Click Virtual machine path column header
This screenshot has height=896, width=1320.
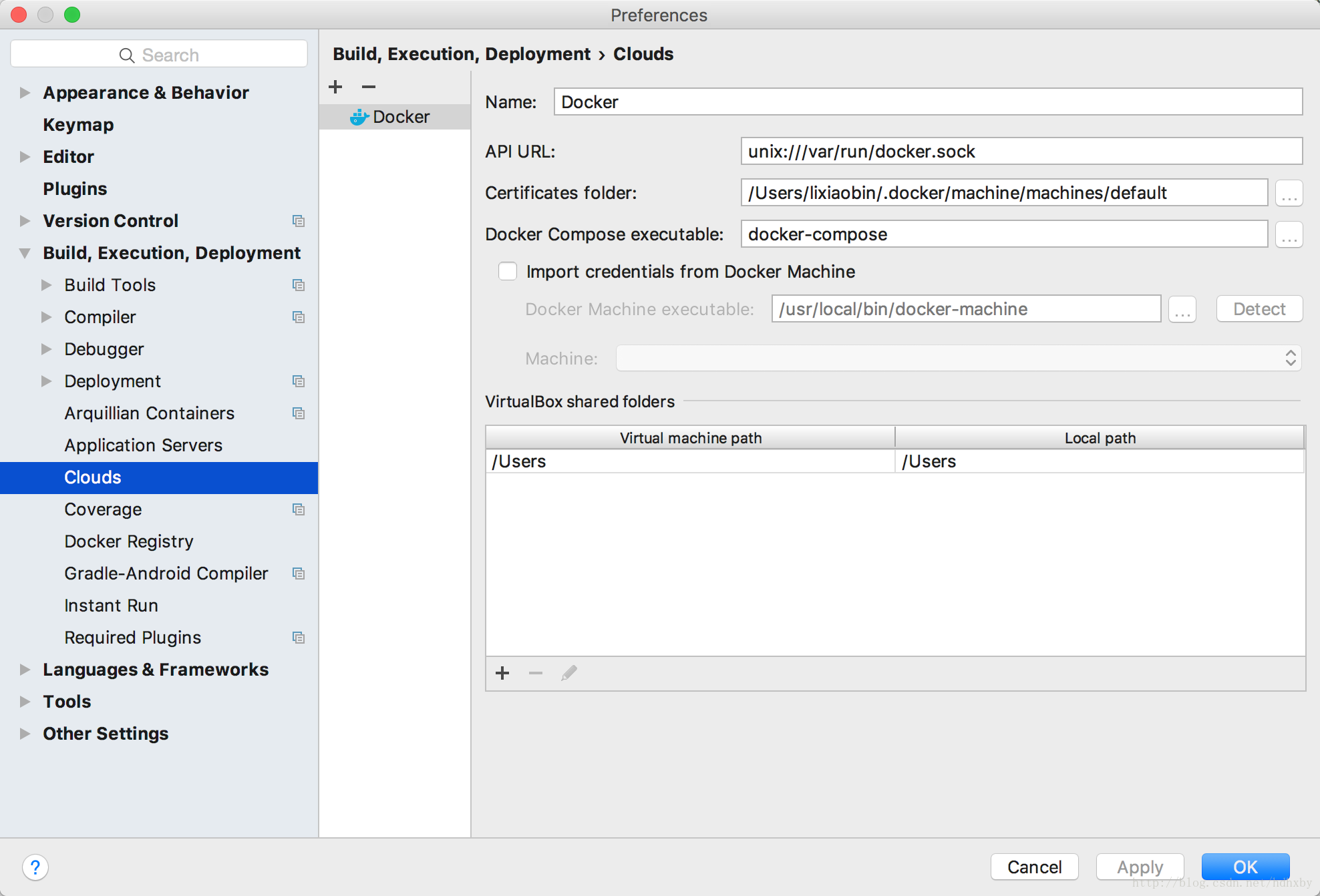pyautogui.click(x=691, y=438)
